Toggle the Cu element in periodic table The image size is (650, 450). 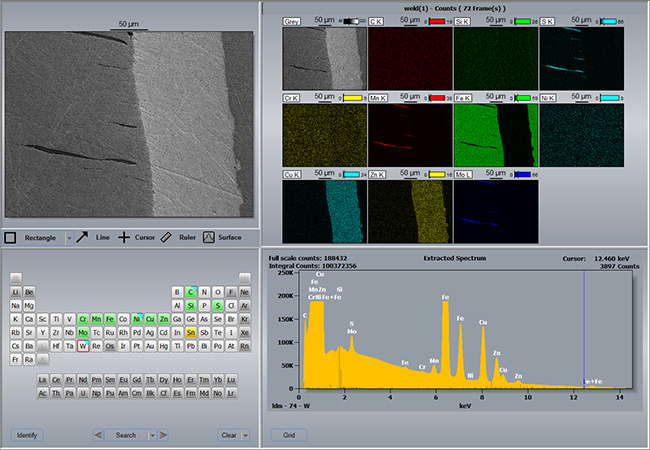pyautogui.click(x=150, y=318)
